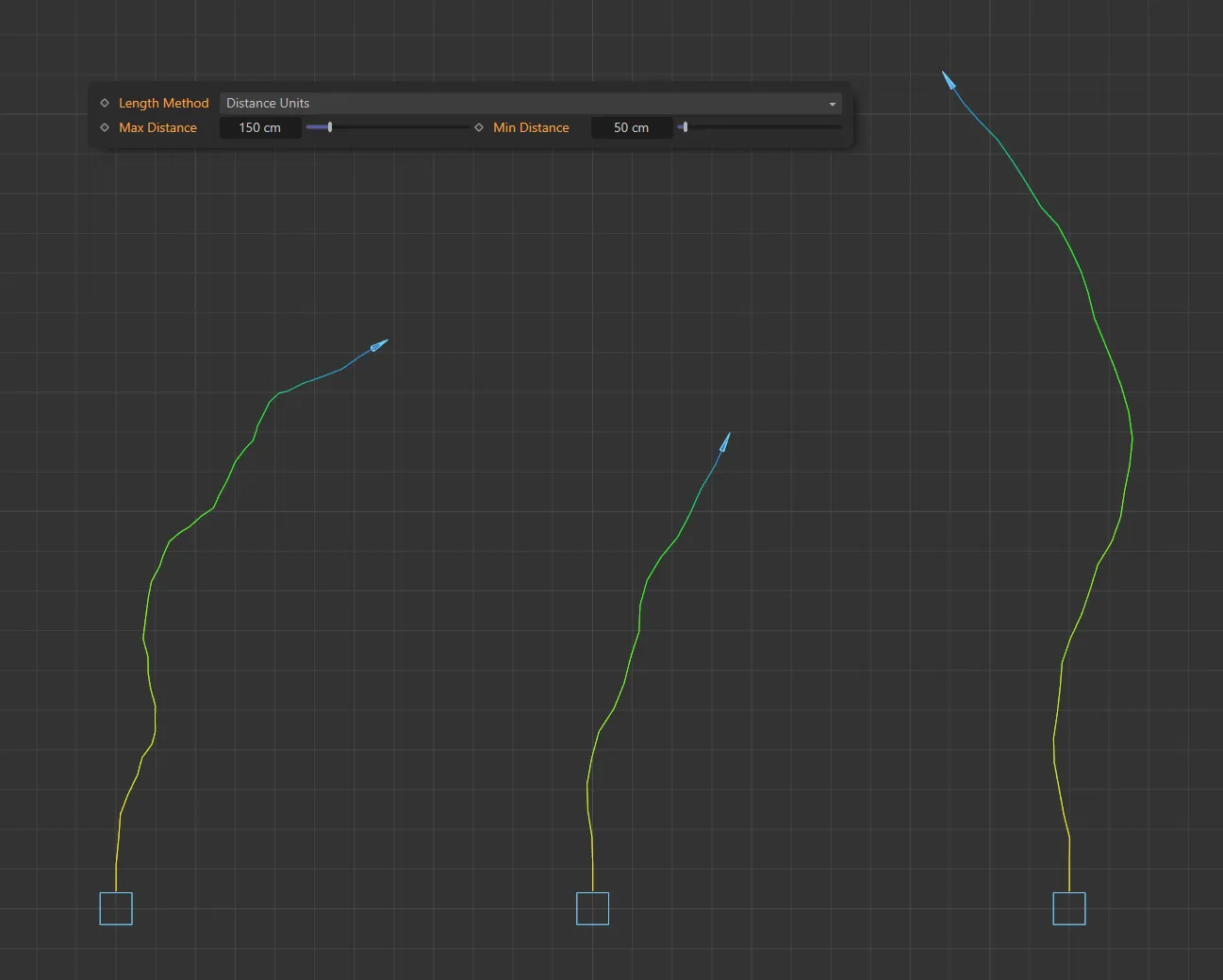Select the square root marker under the left spline
This screenshot has width=1223, height=980.
[116, 908]
